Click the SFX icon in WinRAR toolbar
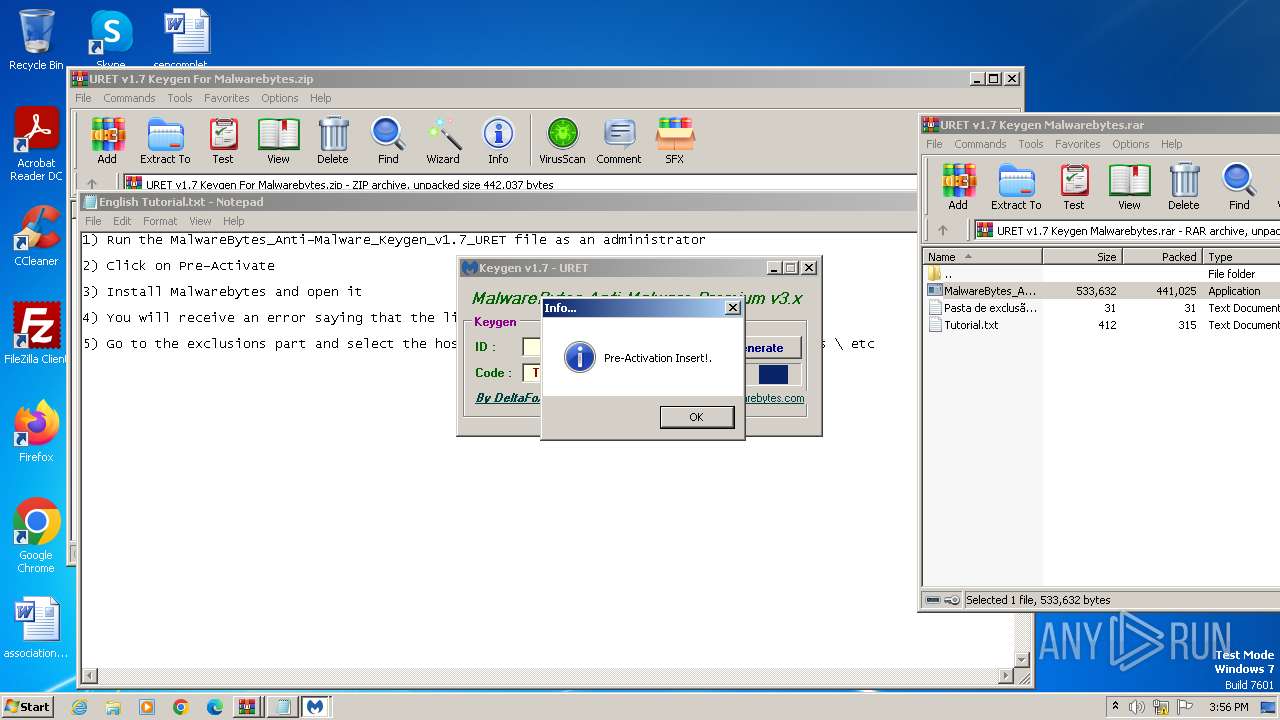The width and height of the screenshot is (1280, 720). [675, 141]
